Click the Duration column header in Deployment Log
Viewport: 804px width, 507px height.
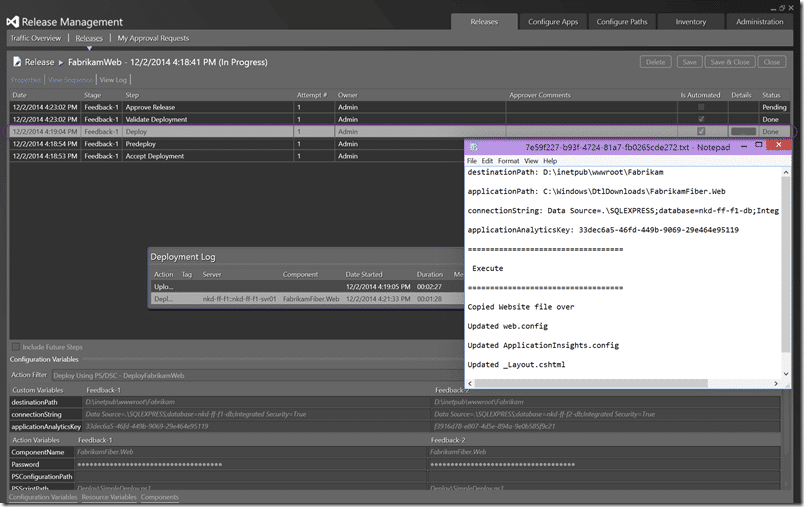point(429,274)
